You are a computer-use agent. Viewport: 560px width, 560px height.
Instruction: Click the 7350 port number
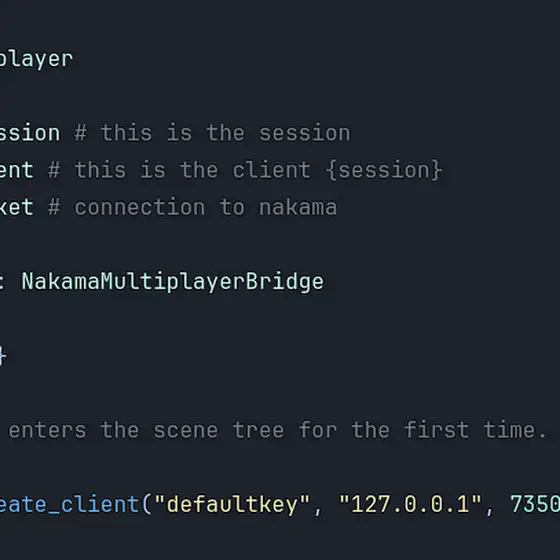click(x=535, y=504)
